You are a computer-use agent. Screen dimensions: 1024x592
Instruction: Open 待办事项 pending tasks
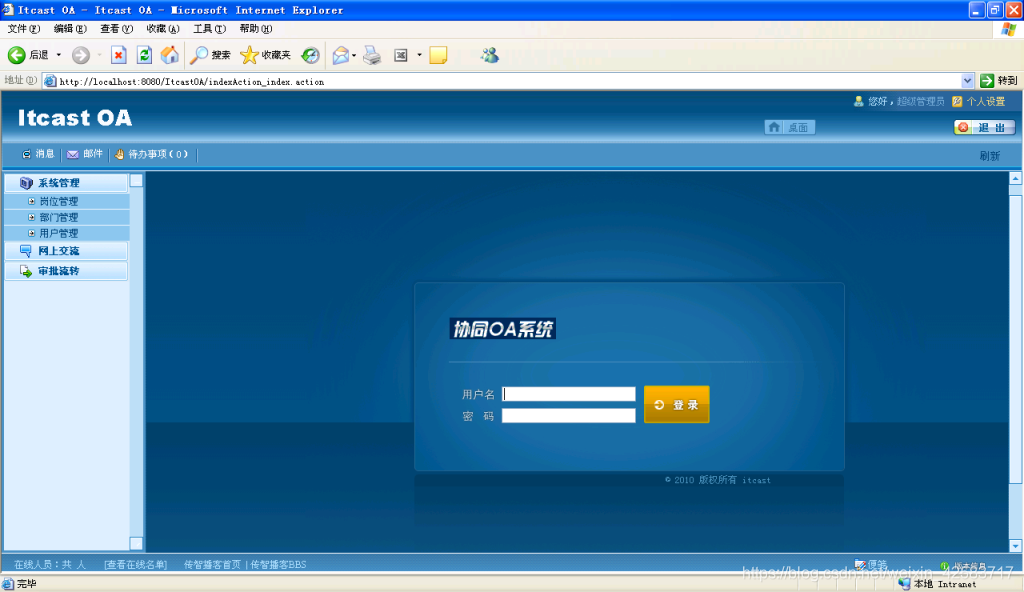pyautogui.click(x=152, y=154)
